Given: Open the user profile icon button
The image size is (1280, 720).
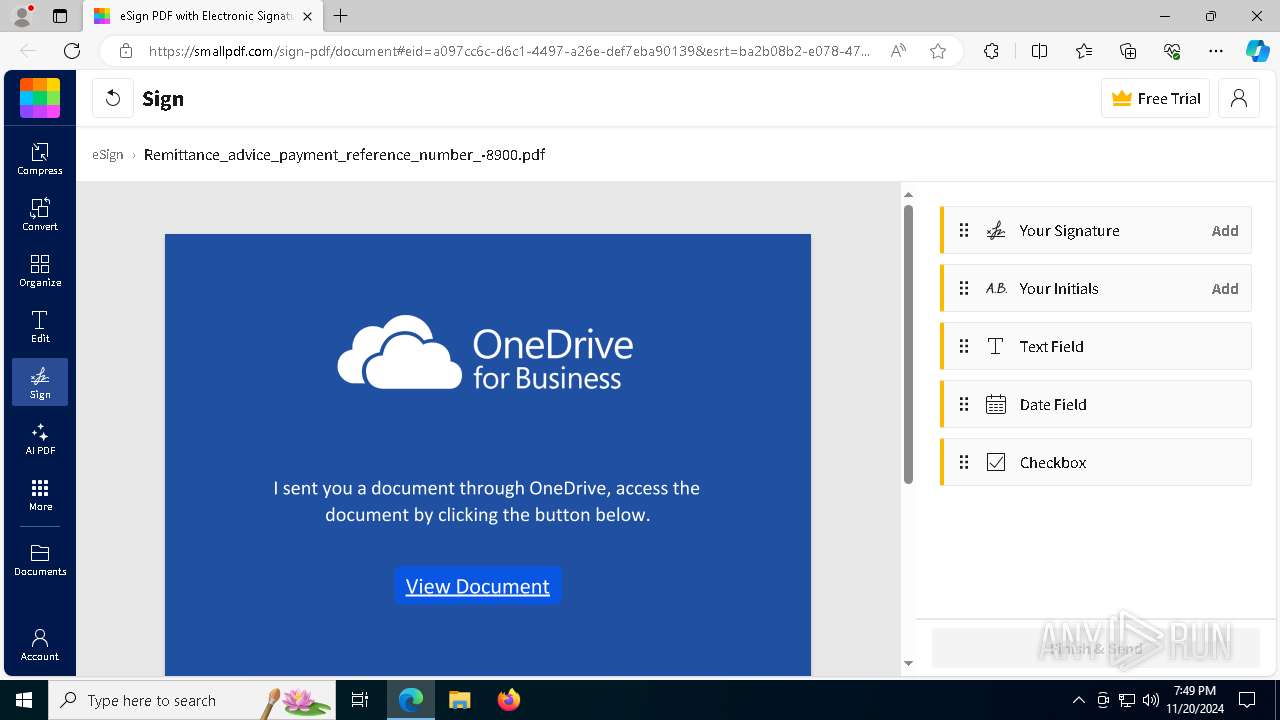Looking at the screenshot, I should click(x=1239, y=98).
